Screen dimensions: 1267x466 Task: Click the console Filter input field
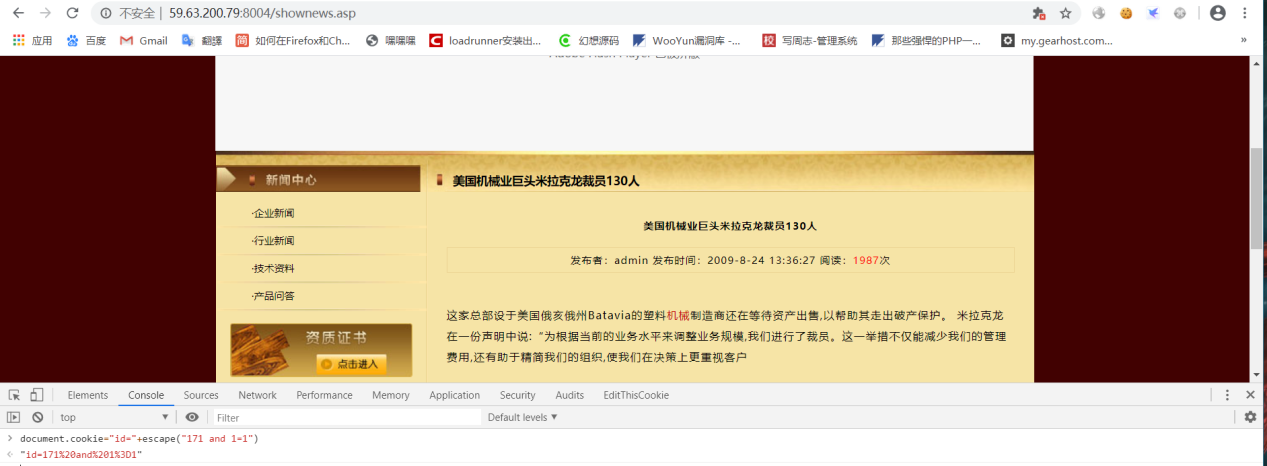(346, 417)
